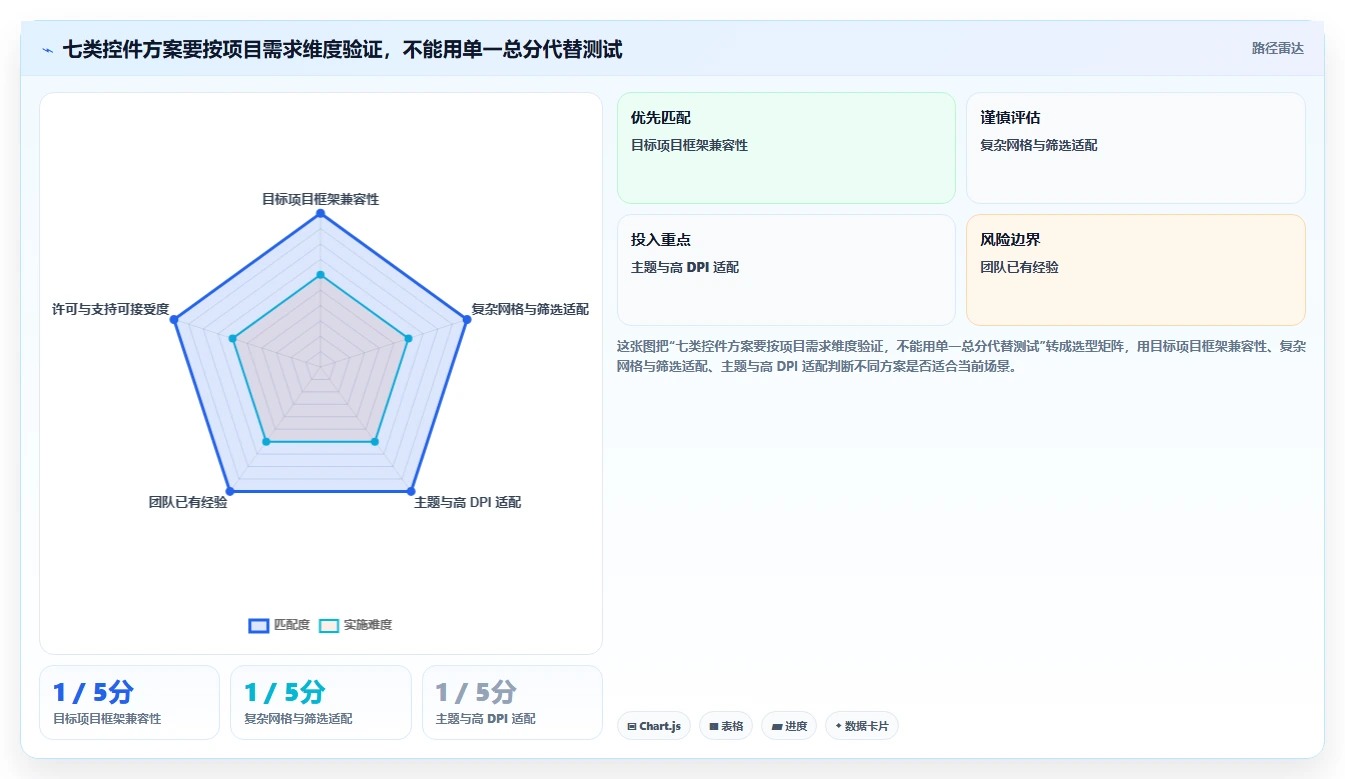Click the teal 实施难度 legend color box
1345x779 pixels.
coord(329,625)
